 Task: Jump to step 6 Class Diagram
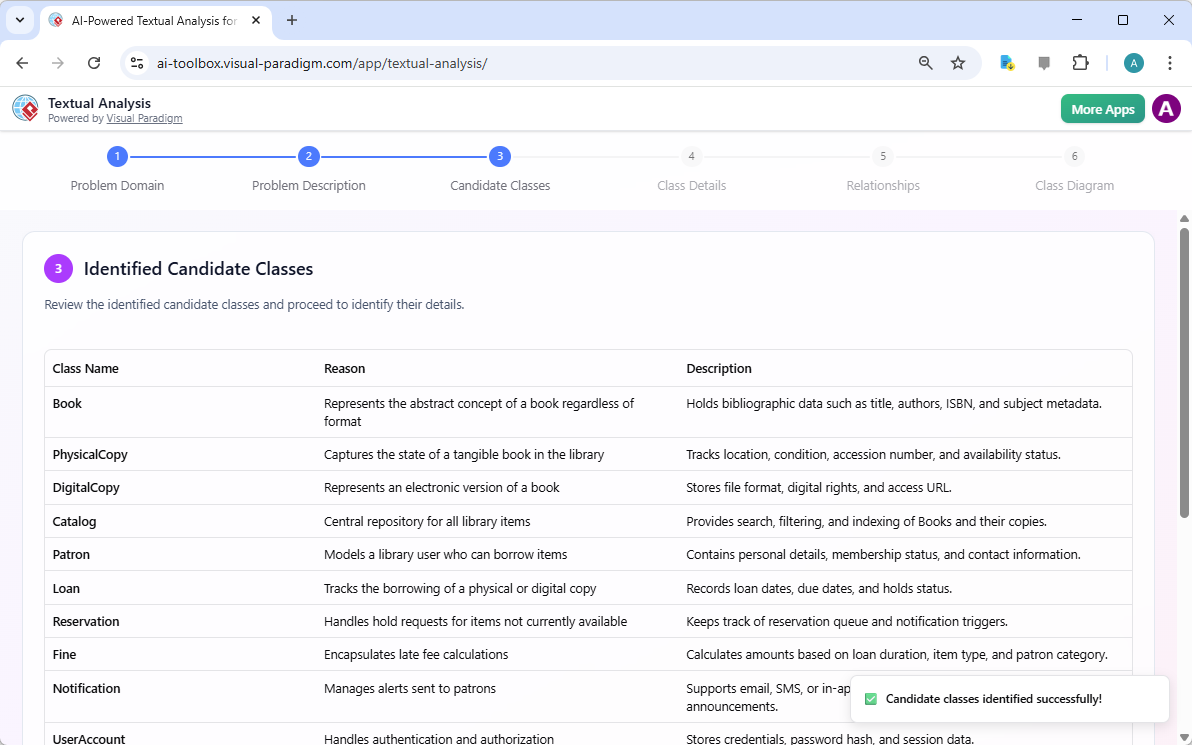pos(1074,157)
